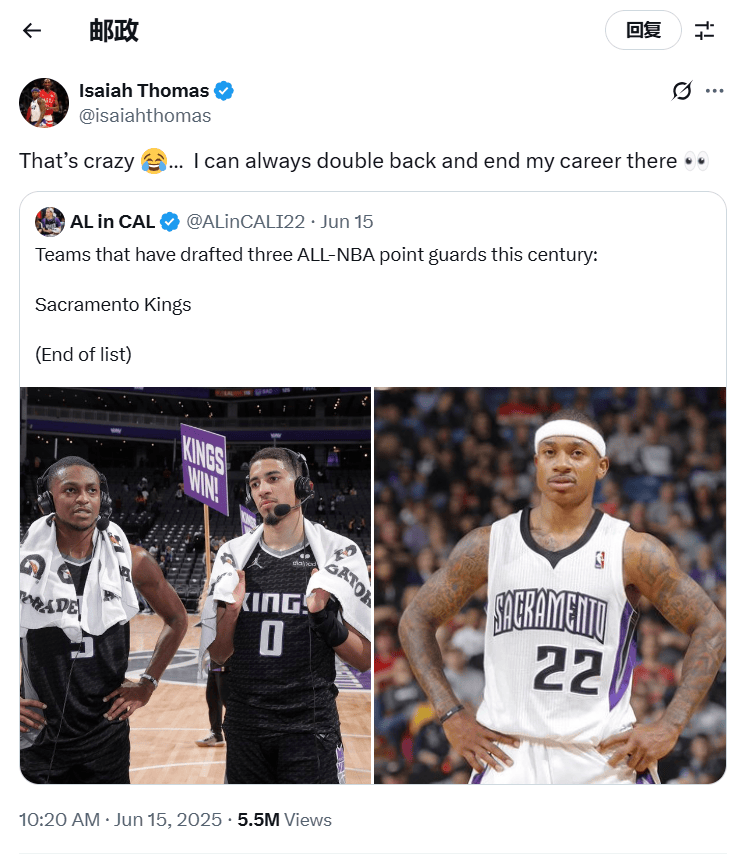Open the three-dot more options menu

(714, 90)
